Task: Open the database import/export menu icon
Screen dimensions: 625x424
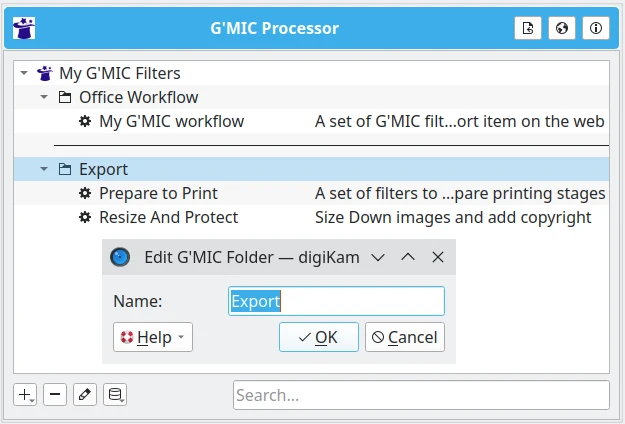Action: click(x=115, y=395)
